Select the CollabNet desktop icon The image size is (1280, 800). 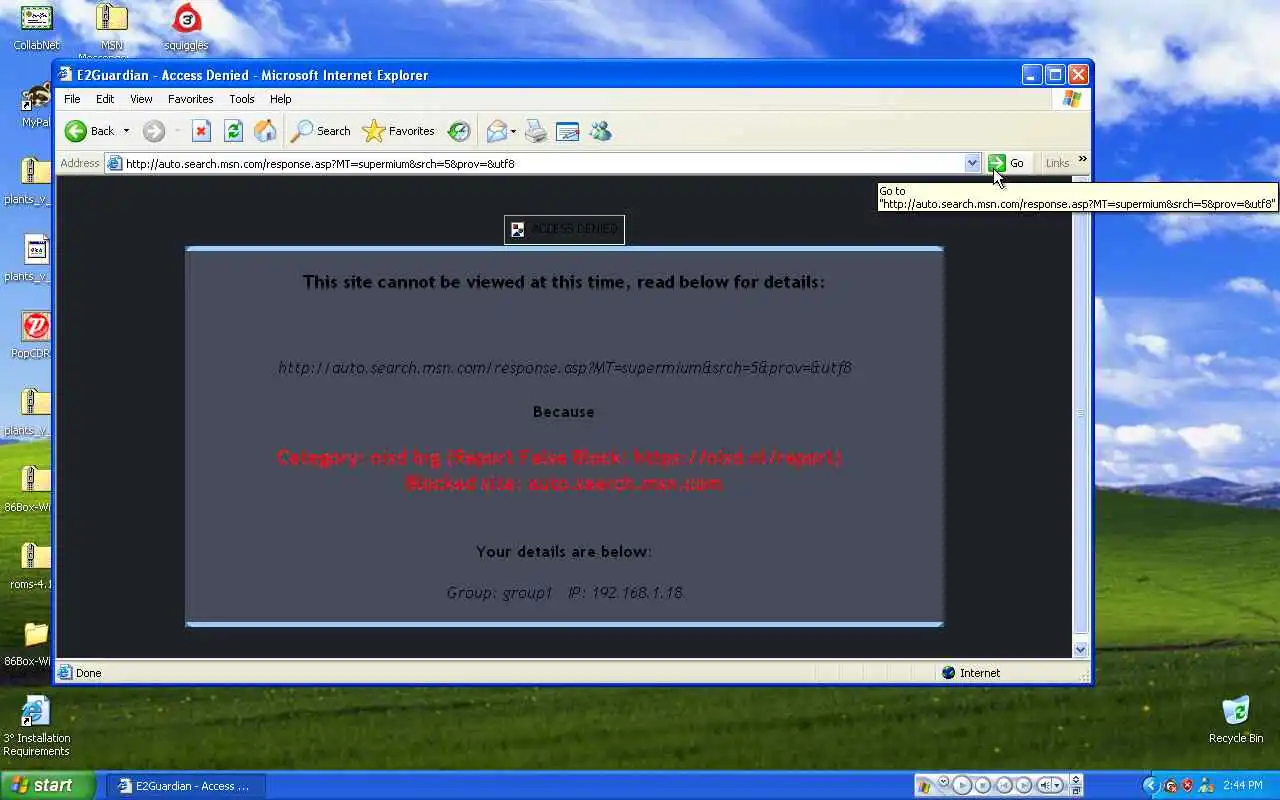(36, 27)
